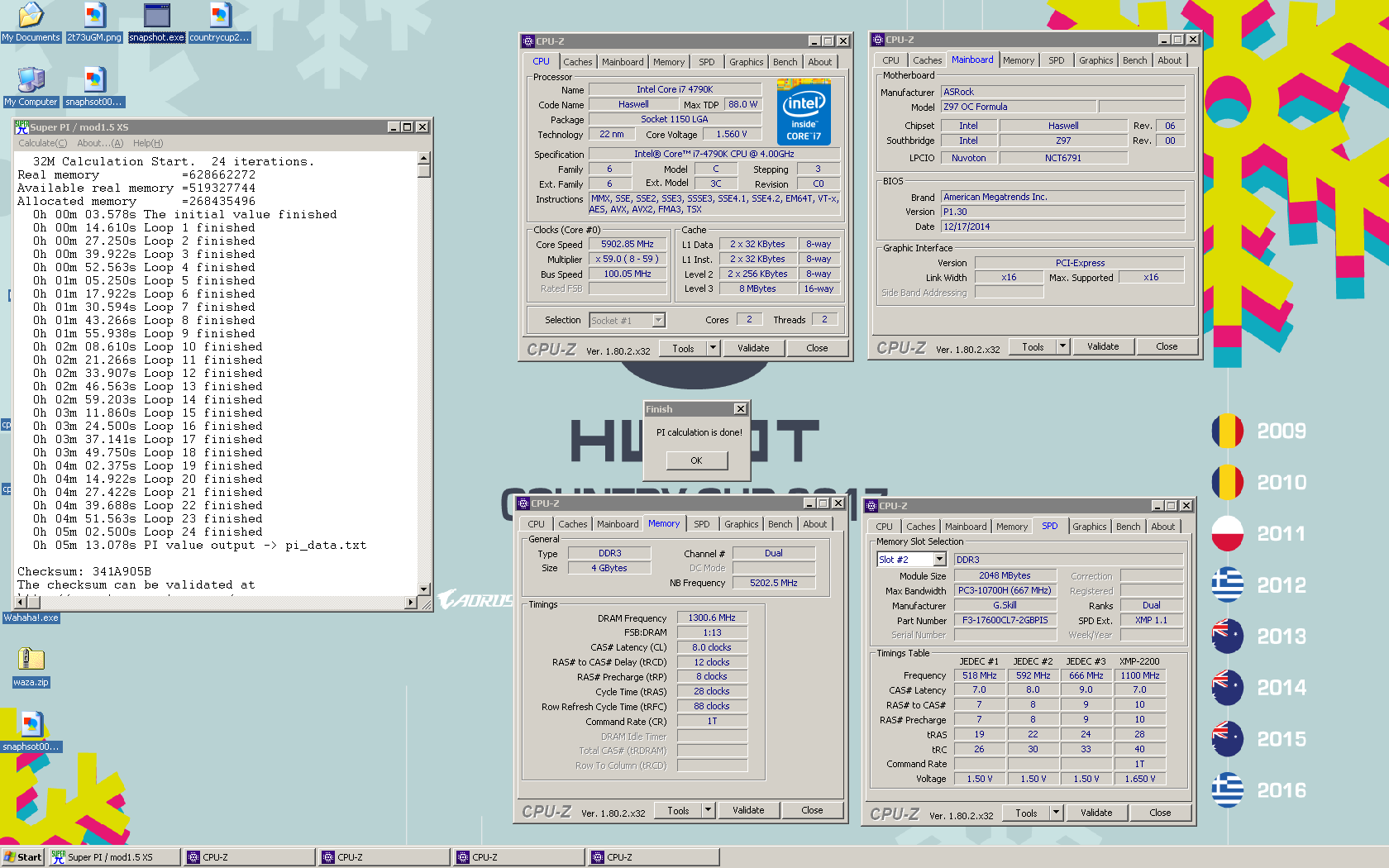Close the Finish dialog
This screenshot has width=1389, height=868.
[741, 409]
